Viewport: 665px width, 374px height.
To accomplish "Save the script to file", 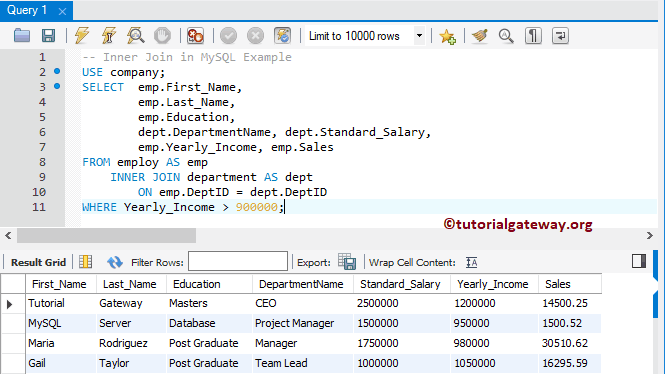I will (48, 36).
